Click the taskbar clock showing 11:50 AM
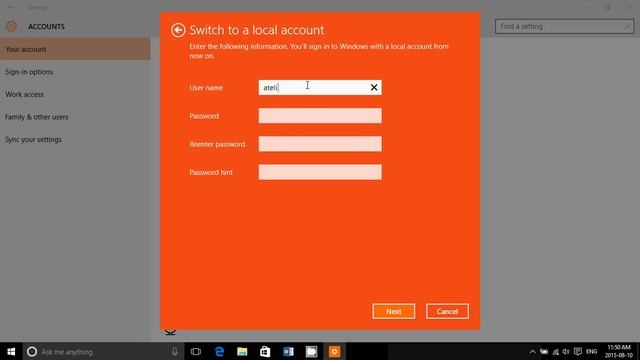640x360 pixels. coord(619,351)
